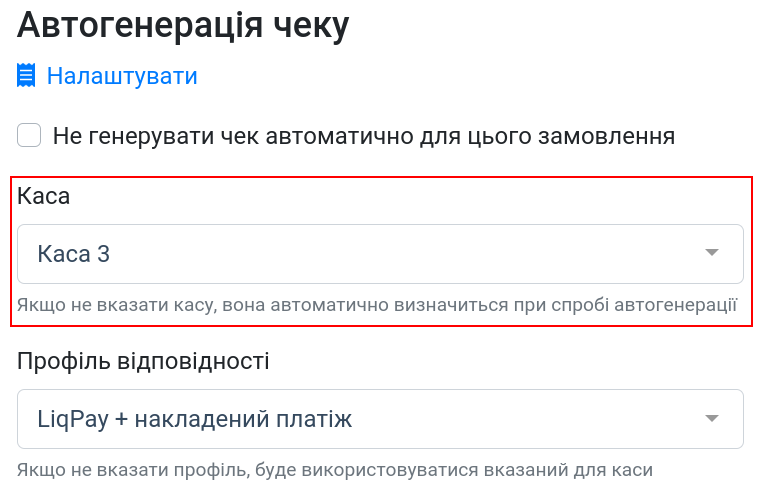Tick the 'Не генерувати чек автоматично' checkbox
762x503 pixels.
[29, 135]
